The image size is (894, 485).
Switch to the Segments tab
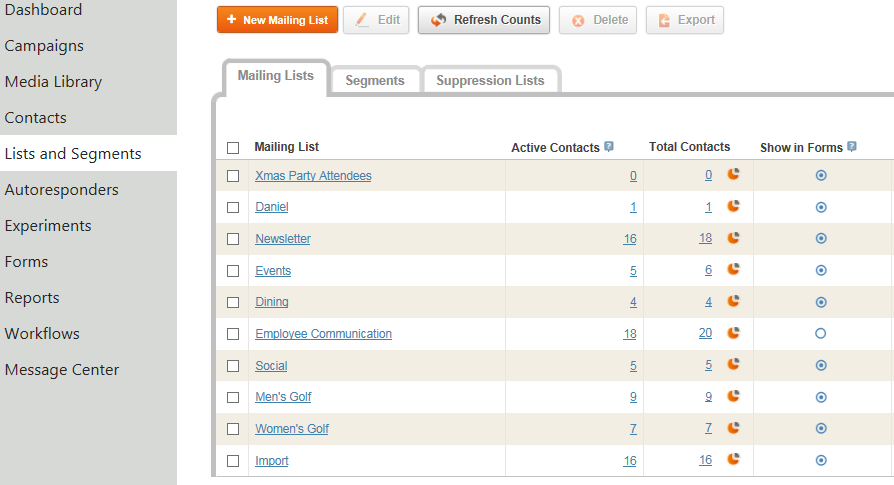[375, 81]
